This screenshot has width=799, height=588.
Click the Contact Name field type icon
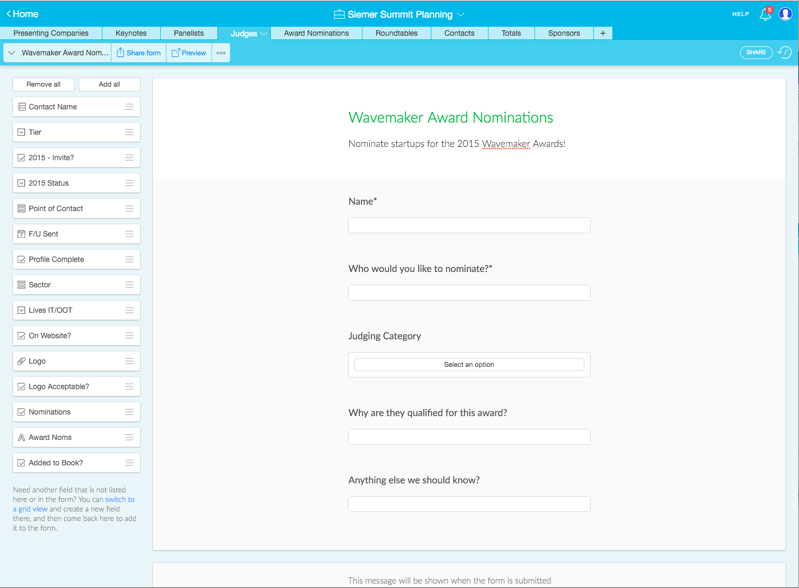(x=21, y=106)
